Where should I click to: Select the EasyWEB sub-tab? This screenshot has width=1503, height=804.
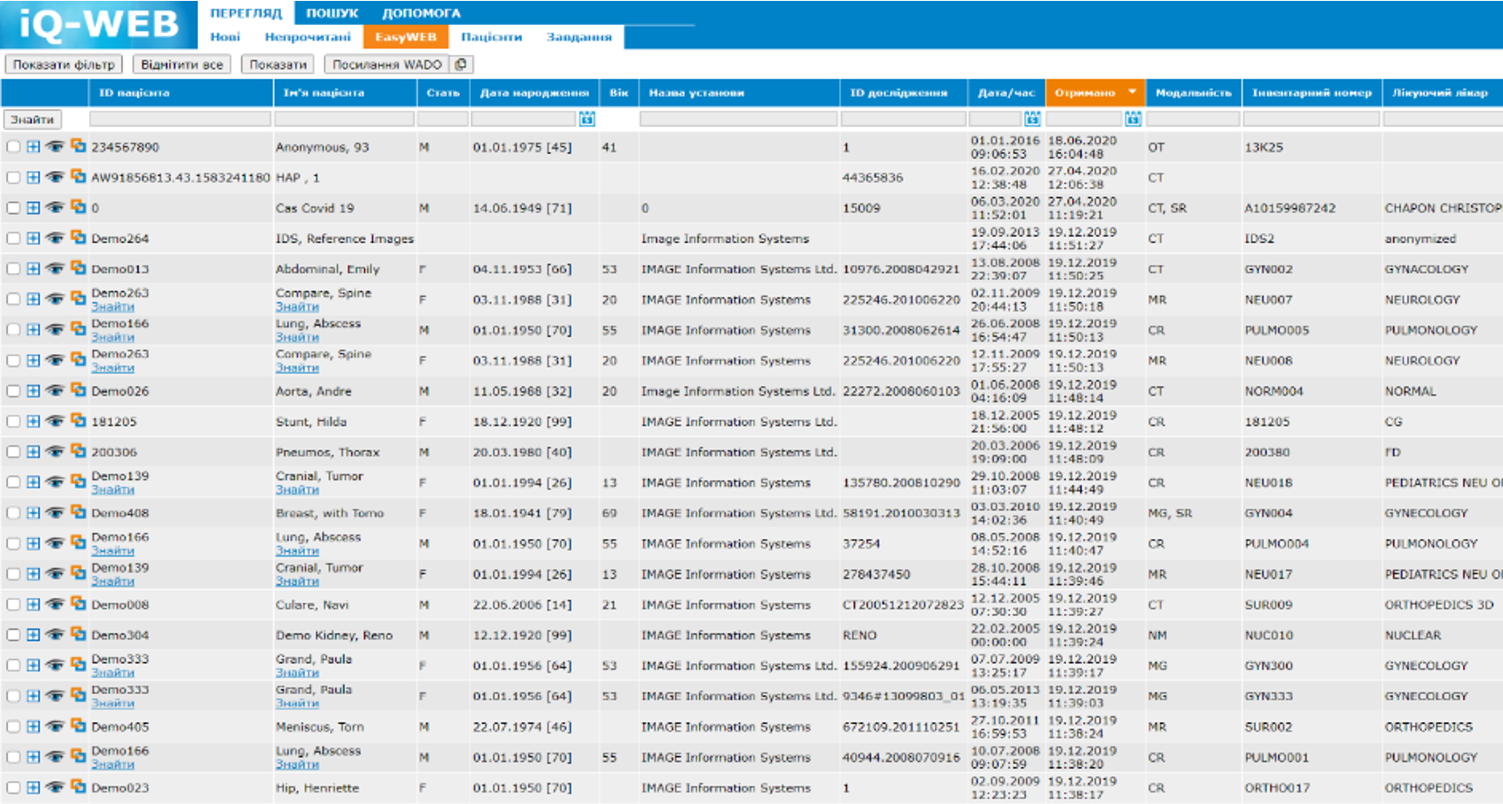pyautogui.click(x=405, y=37)
